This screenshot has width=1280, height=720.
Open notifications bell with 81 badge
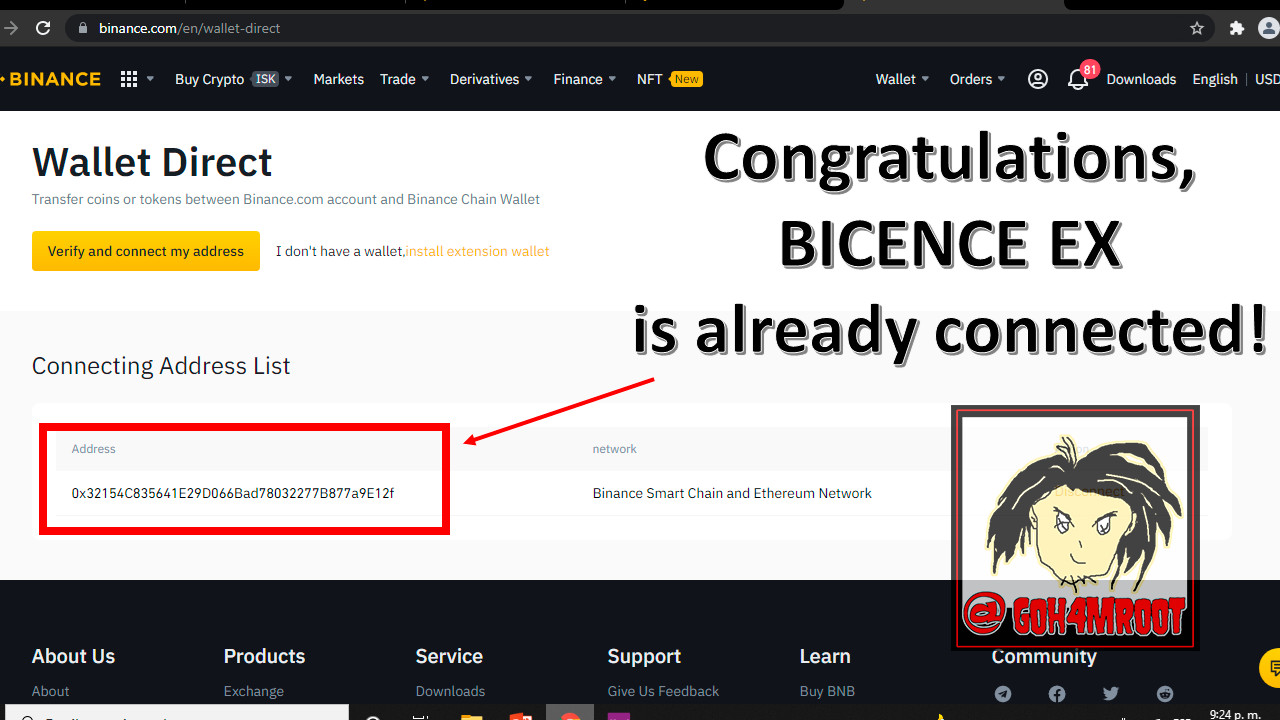click(x=1078, y=79)
